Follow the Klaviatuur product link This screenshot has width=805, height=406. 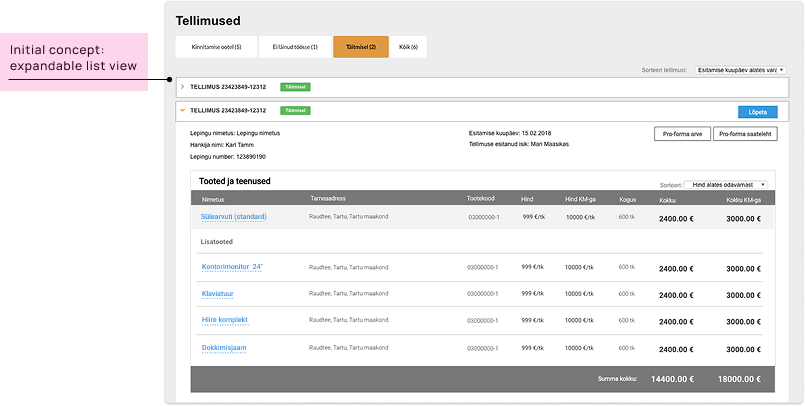[218, 294]
